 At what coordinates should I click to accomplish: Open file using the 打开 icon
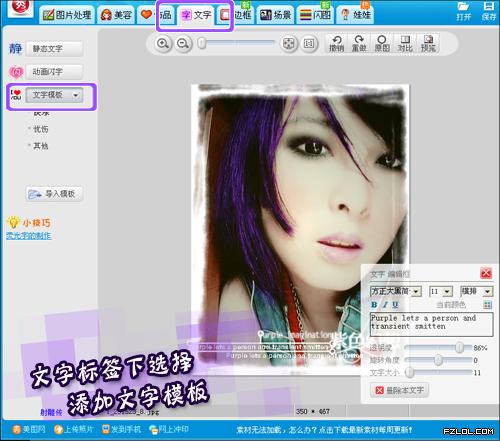click(x=464, y=11)
